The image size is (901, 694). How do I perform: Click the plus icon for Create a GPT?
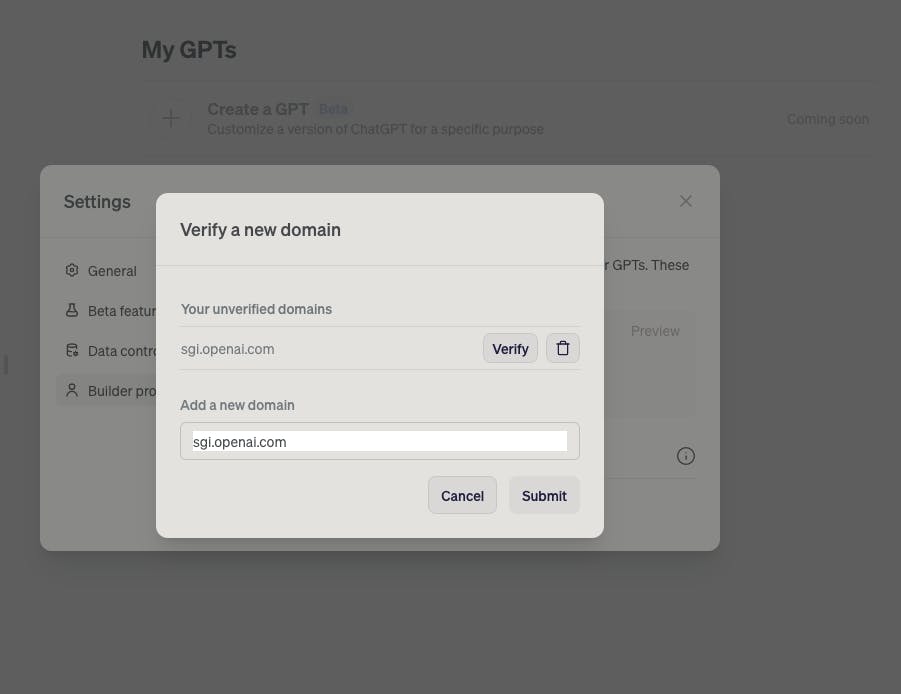pos(171,118)
